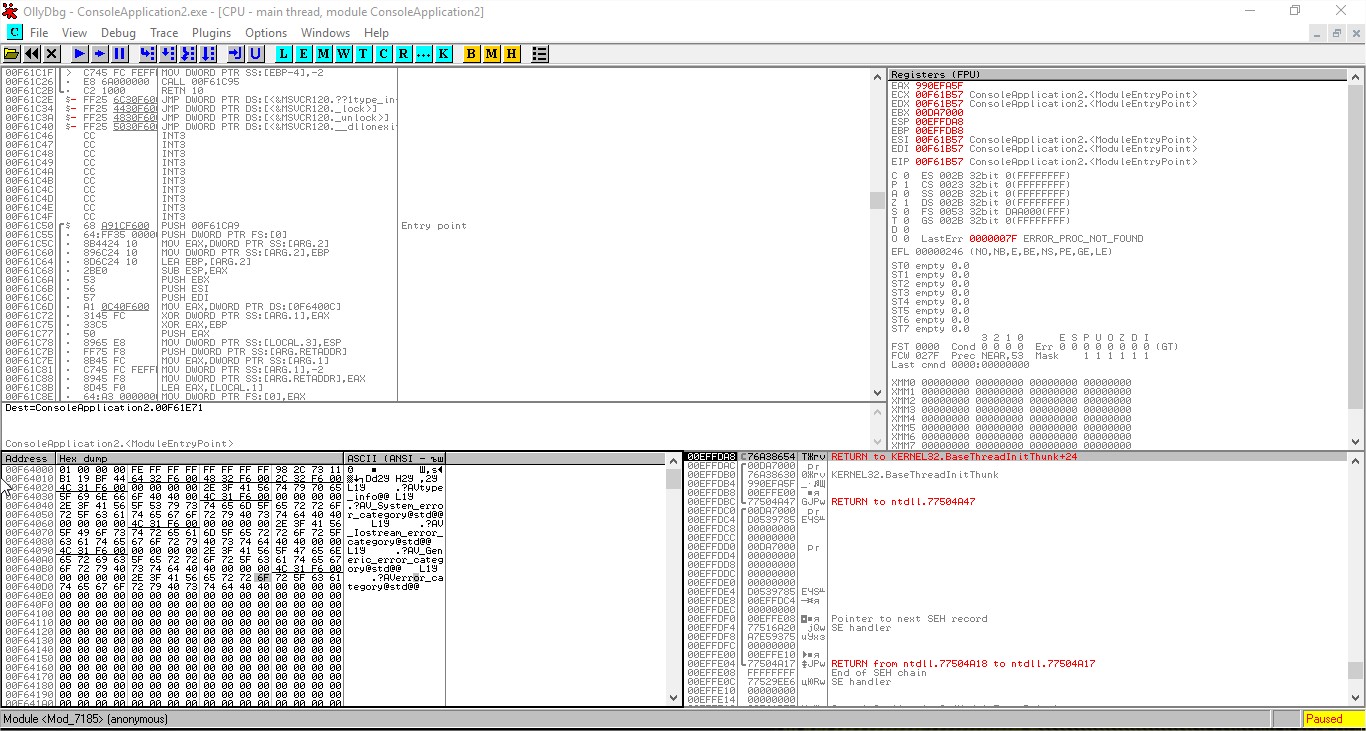The width and height of the screenshot is (1366, 731).
Task: Show Executable modules with E button
Action: coord(303,54)
